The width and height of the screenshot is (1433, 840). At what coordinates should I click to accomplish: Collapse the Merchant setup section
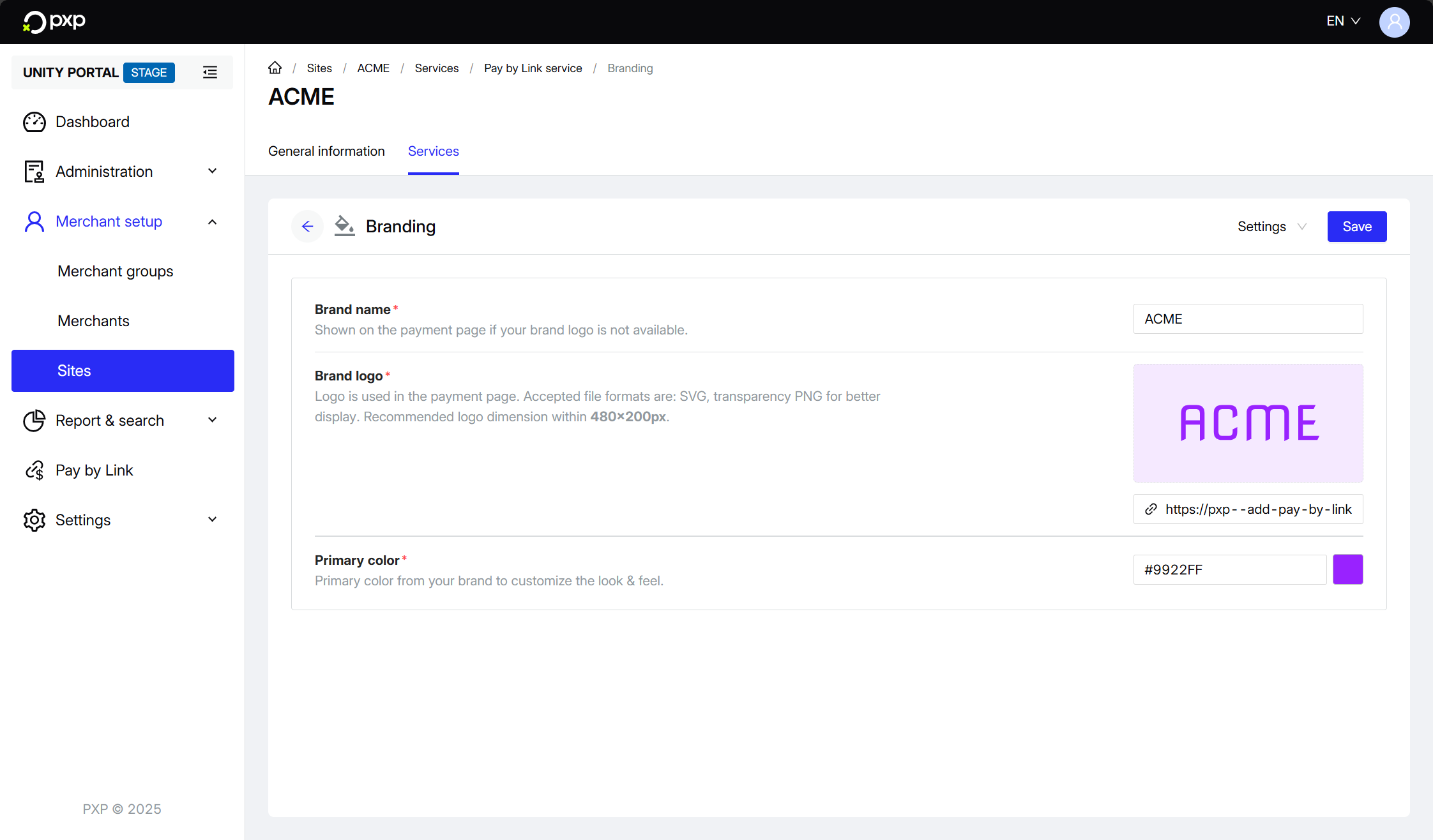(x=212, y=221)
